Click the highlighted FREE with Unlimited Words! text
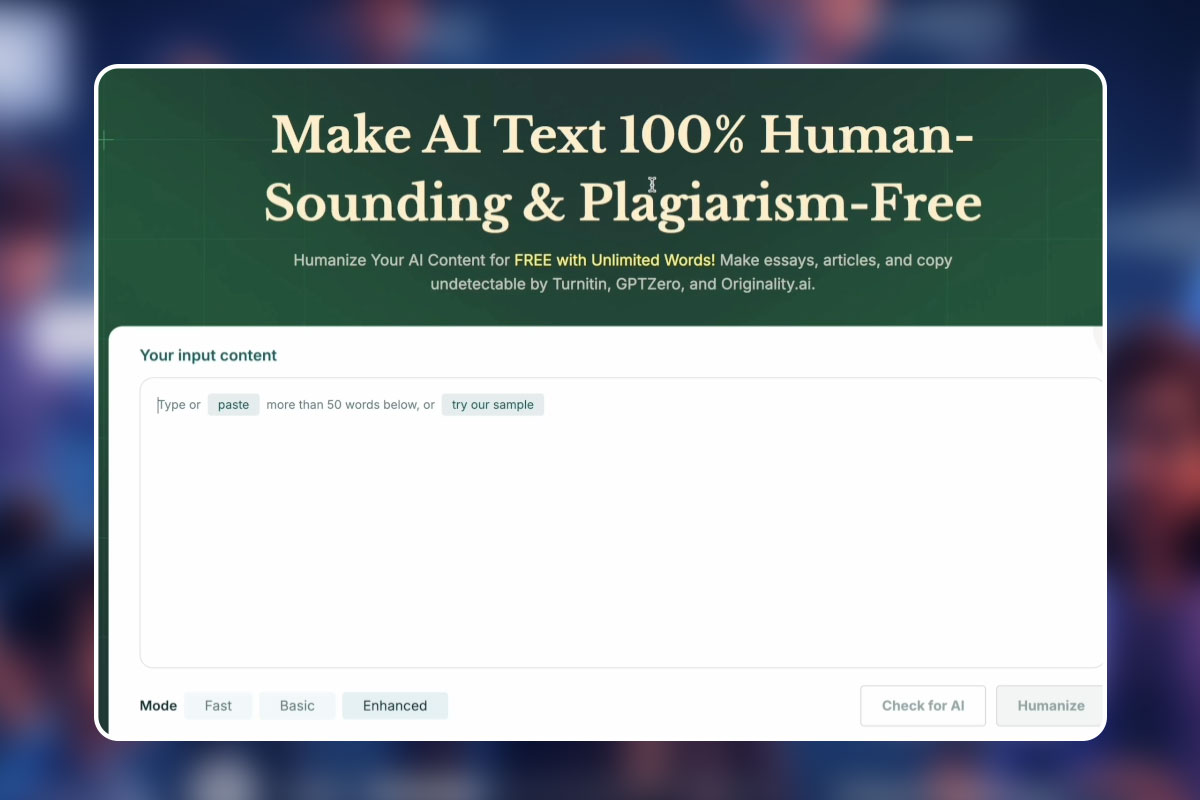The width and height of the screenshot is (1200, 800). (615, 260)
